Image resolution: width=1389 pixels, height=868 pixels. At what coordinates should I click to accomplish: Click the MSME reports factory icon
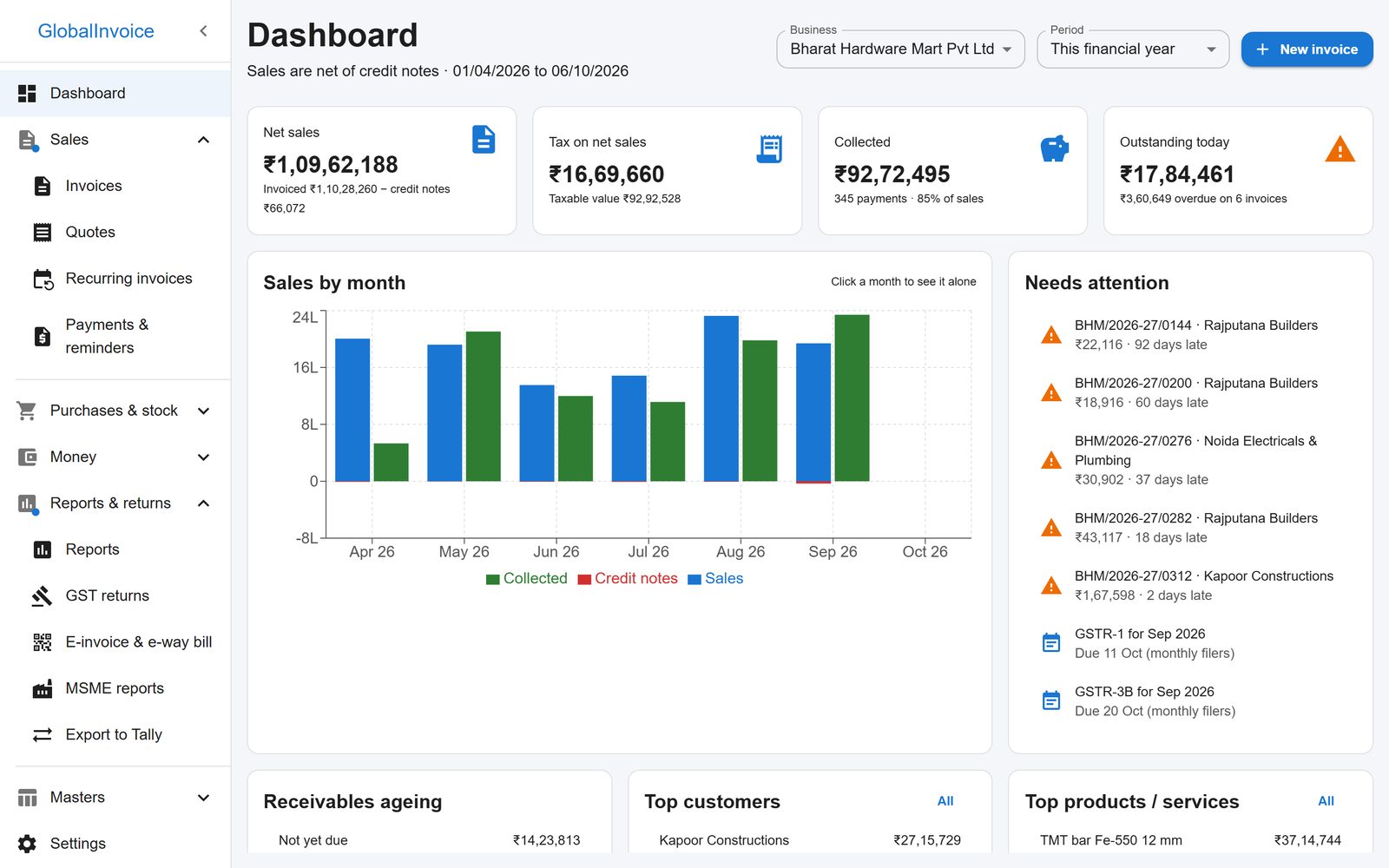(43, 688)
